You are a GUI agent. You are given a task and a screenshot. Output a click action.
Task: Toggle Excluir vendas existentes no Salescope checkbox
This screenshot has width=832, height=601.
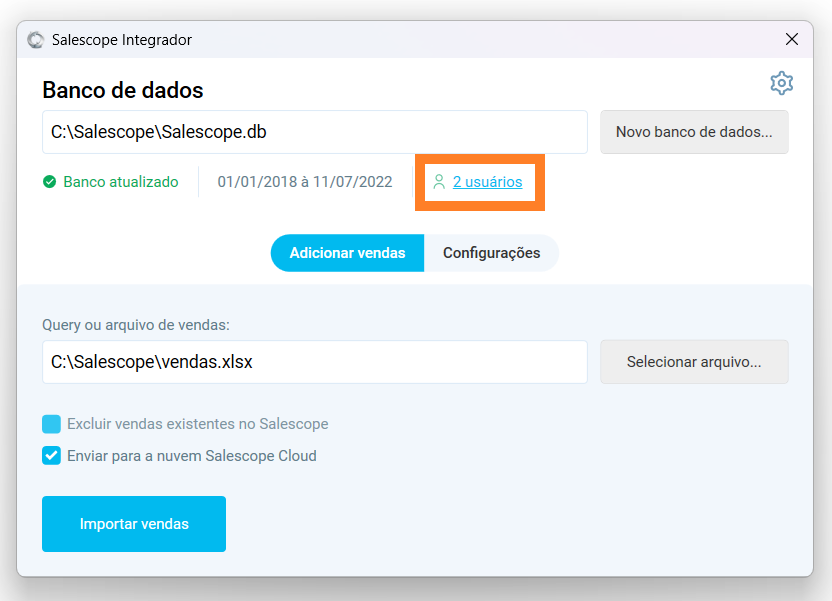point(51,424)
